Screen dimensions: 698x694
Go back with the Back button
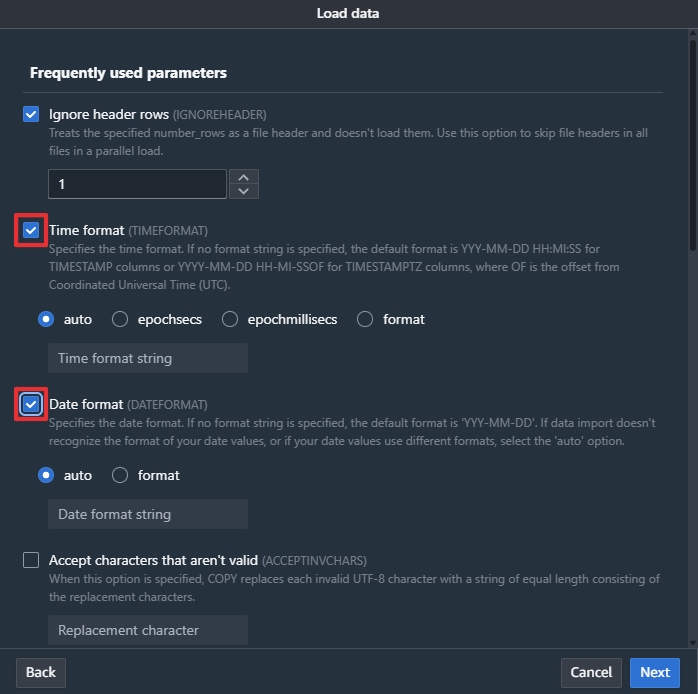pos(41,672)
